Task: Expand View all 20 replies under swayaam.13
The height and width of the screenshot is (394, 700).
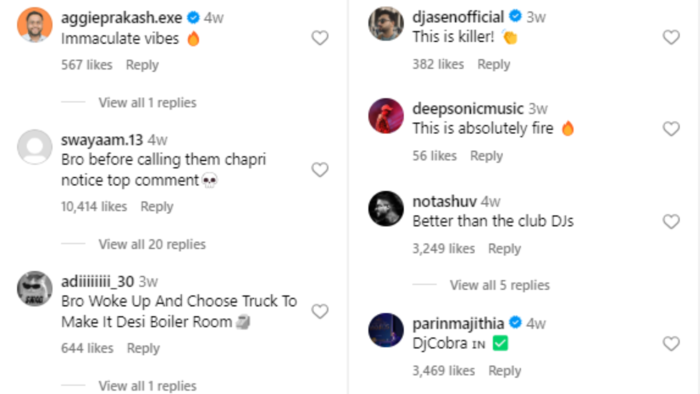Action: [x=152, y=244]
